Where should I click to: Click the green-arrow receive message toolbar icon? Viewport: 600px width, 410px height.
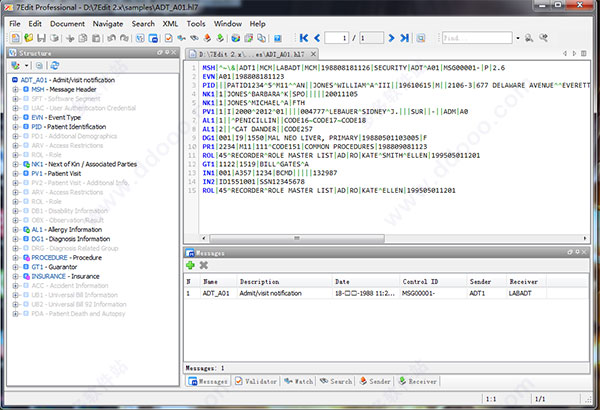coord(220,38)
